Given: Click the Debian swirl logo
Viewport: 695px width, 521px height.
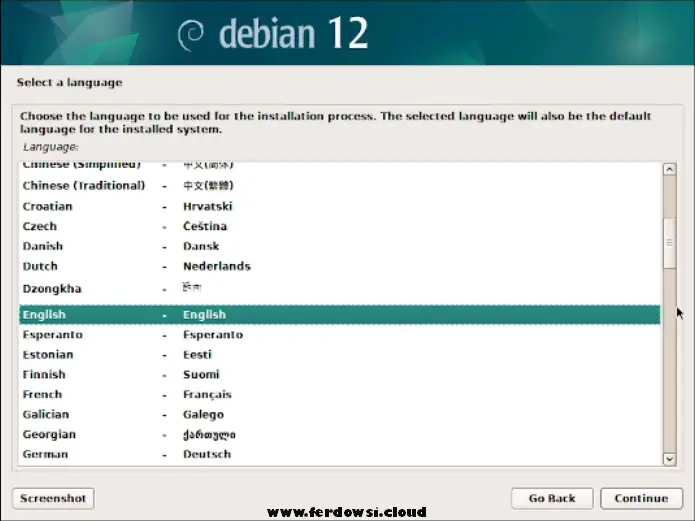Looking at the screenshot, I should click(x=190, y=34).
